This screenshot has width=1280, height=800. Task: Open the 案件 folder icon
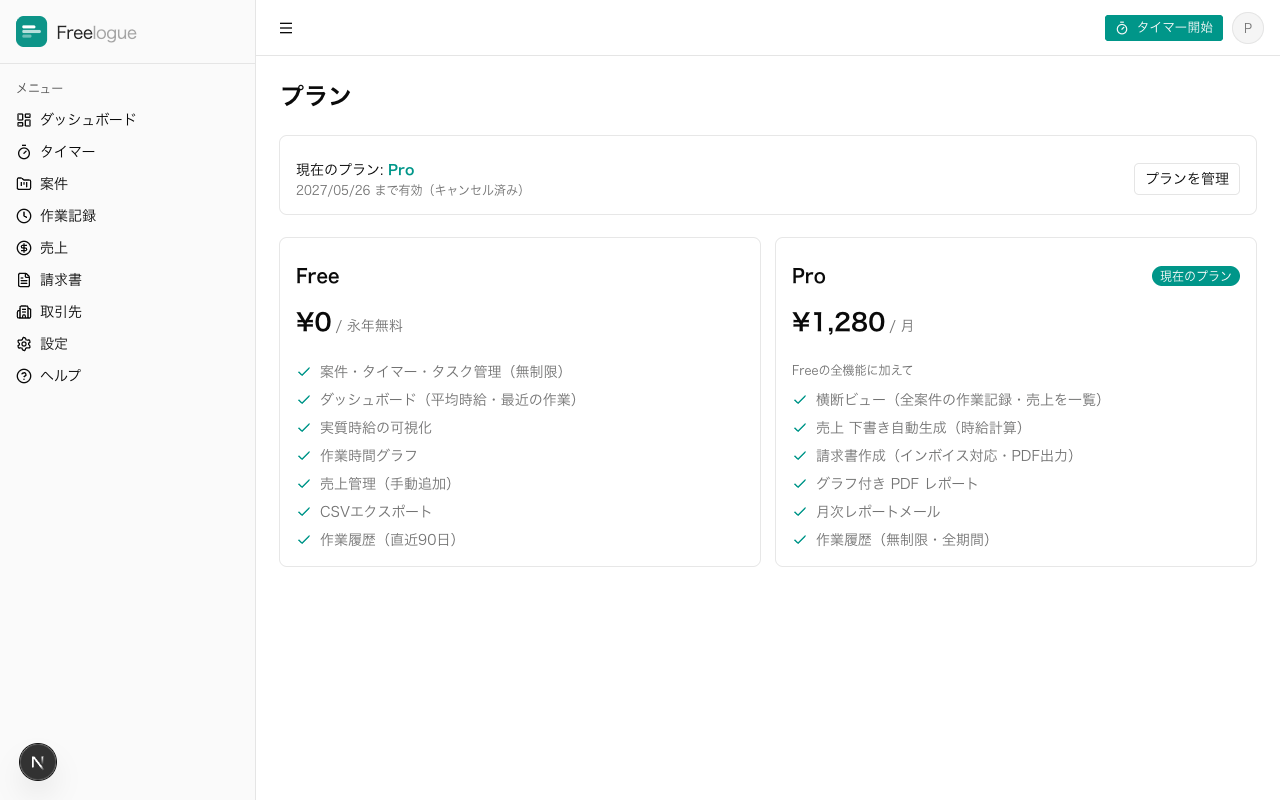24,184
